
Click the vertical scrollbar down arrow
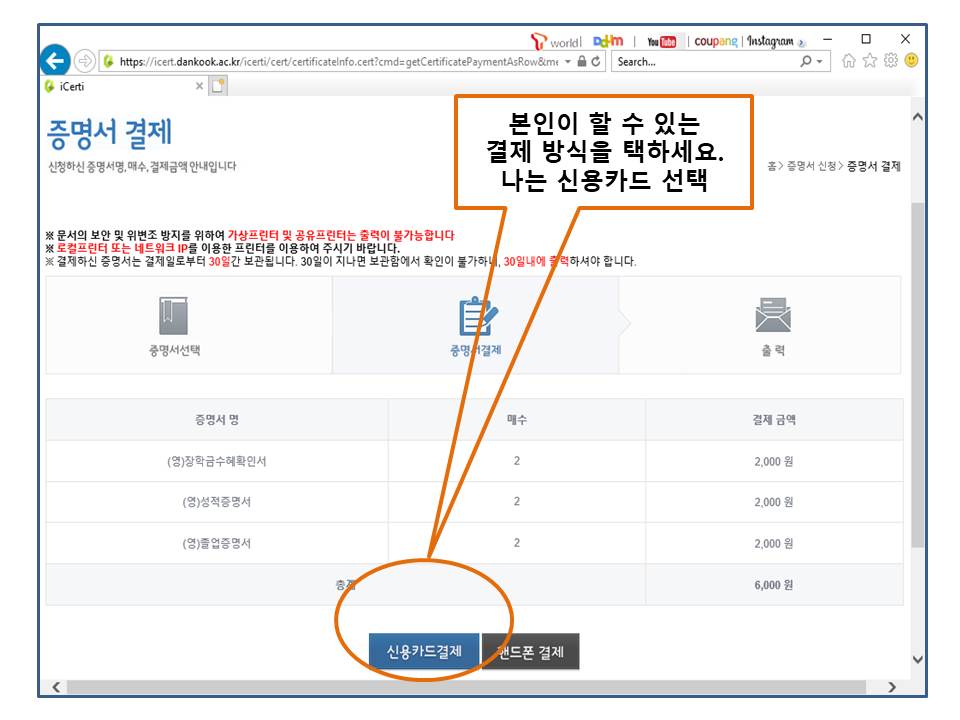tap(918, 659)
